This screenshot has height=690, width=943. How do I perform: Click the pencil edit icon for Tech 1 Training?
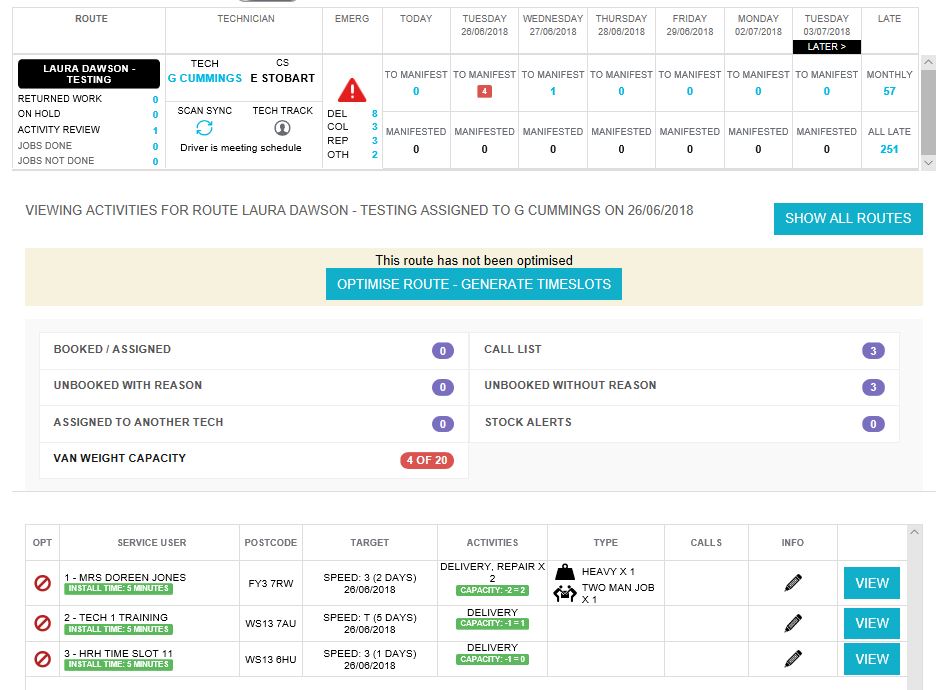pyautogui.click(x=793, y=623)
